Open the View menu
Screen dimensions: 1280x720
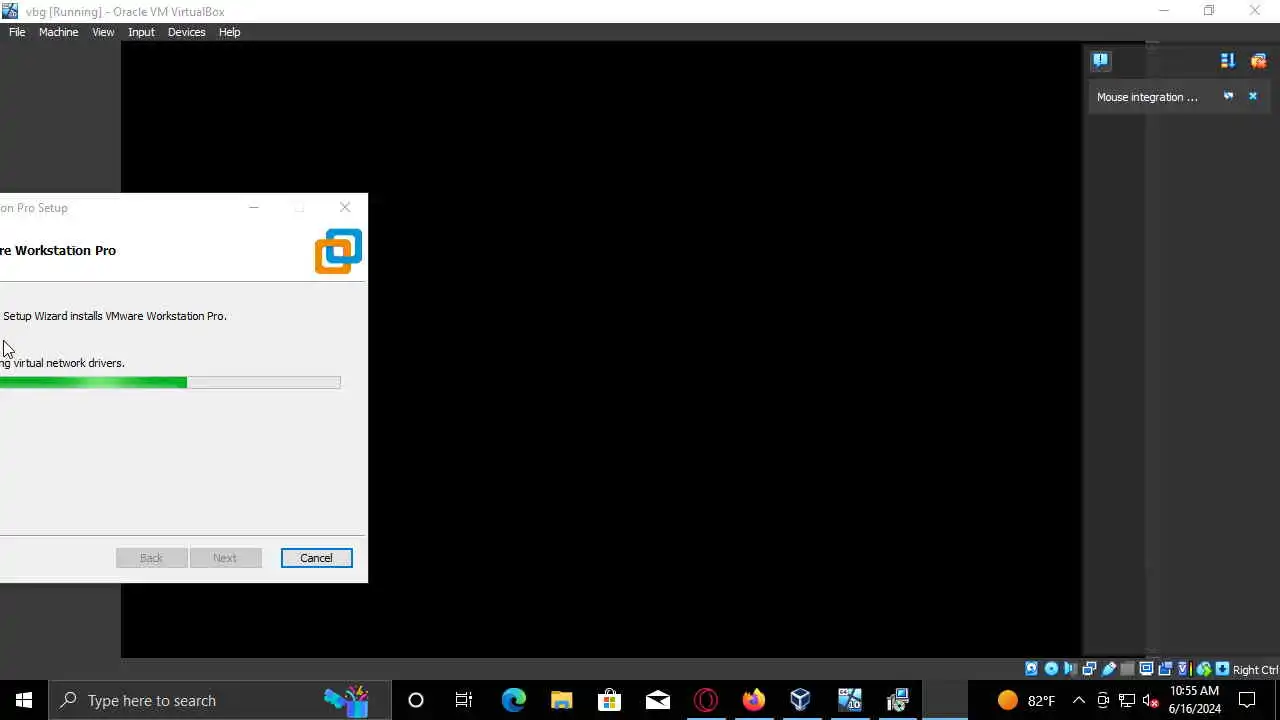pos(103,32)
